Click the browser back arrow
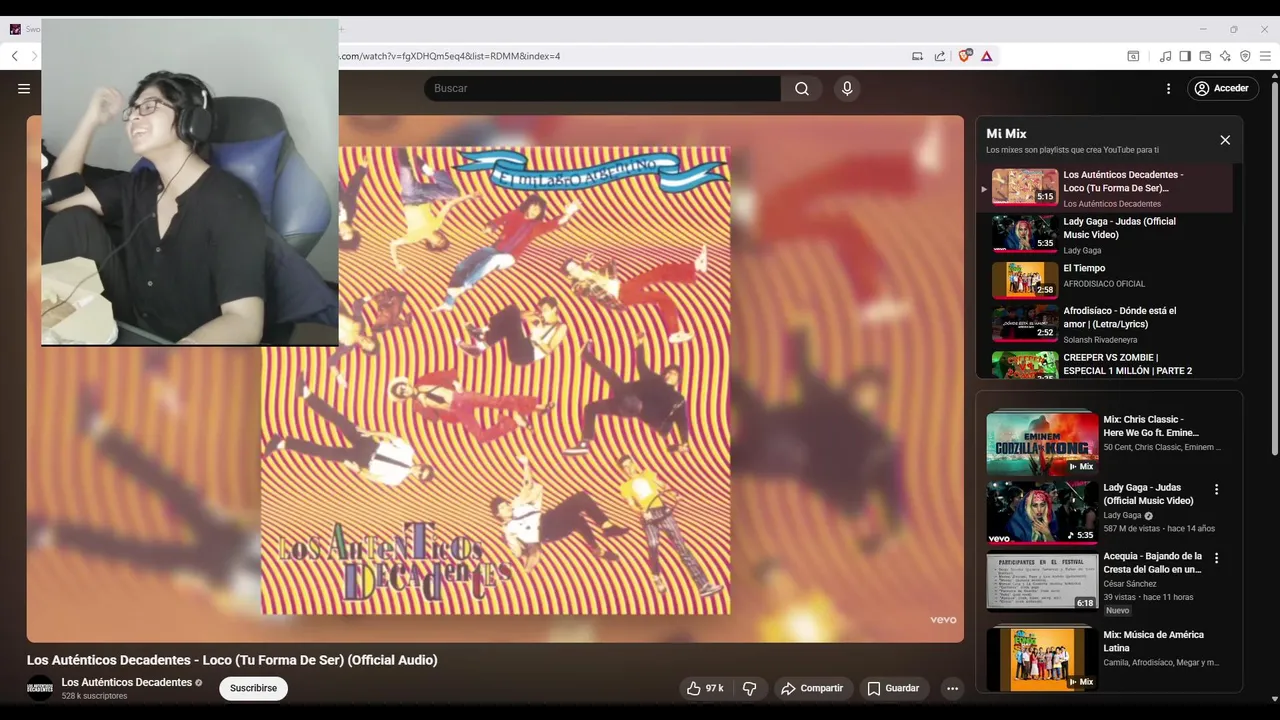1280x720 pixels. click(x=14, y=56)
